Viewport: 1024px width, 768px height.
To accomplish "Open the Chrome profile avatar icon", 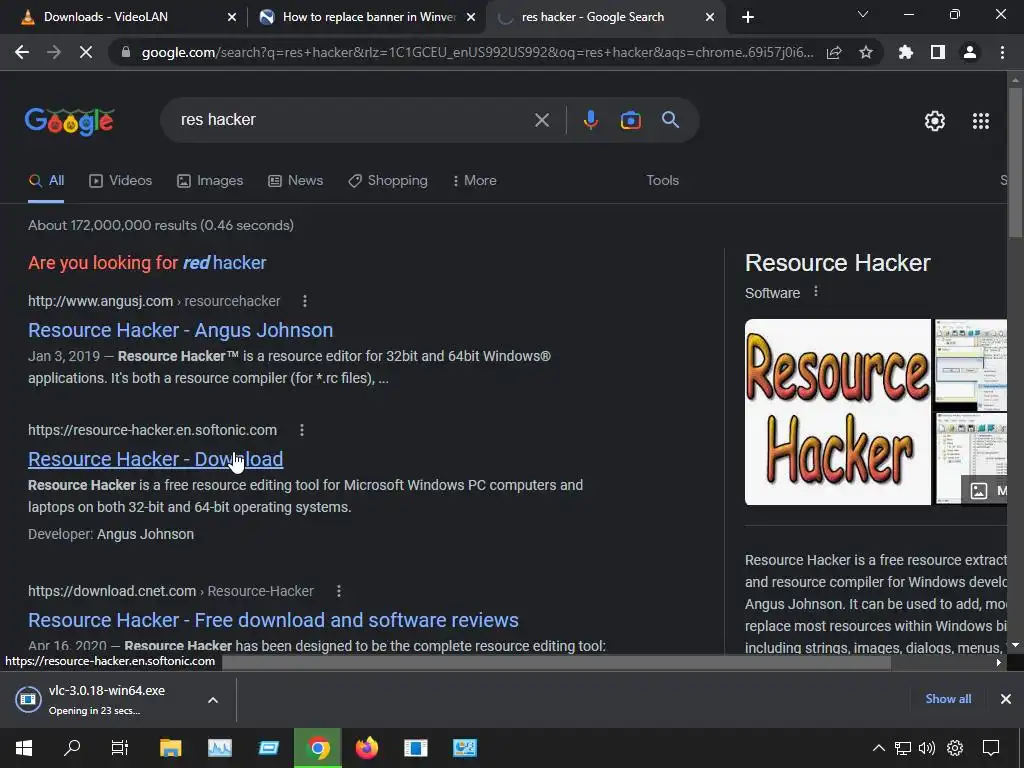I will click(x=970, y=52).
